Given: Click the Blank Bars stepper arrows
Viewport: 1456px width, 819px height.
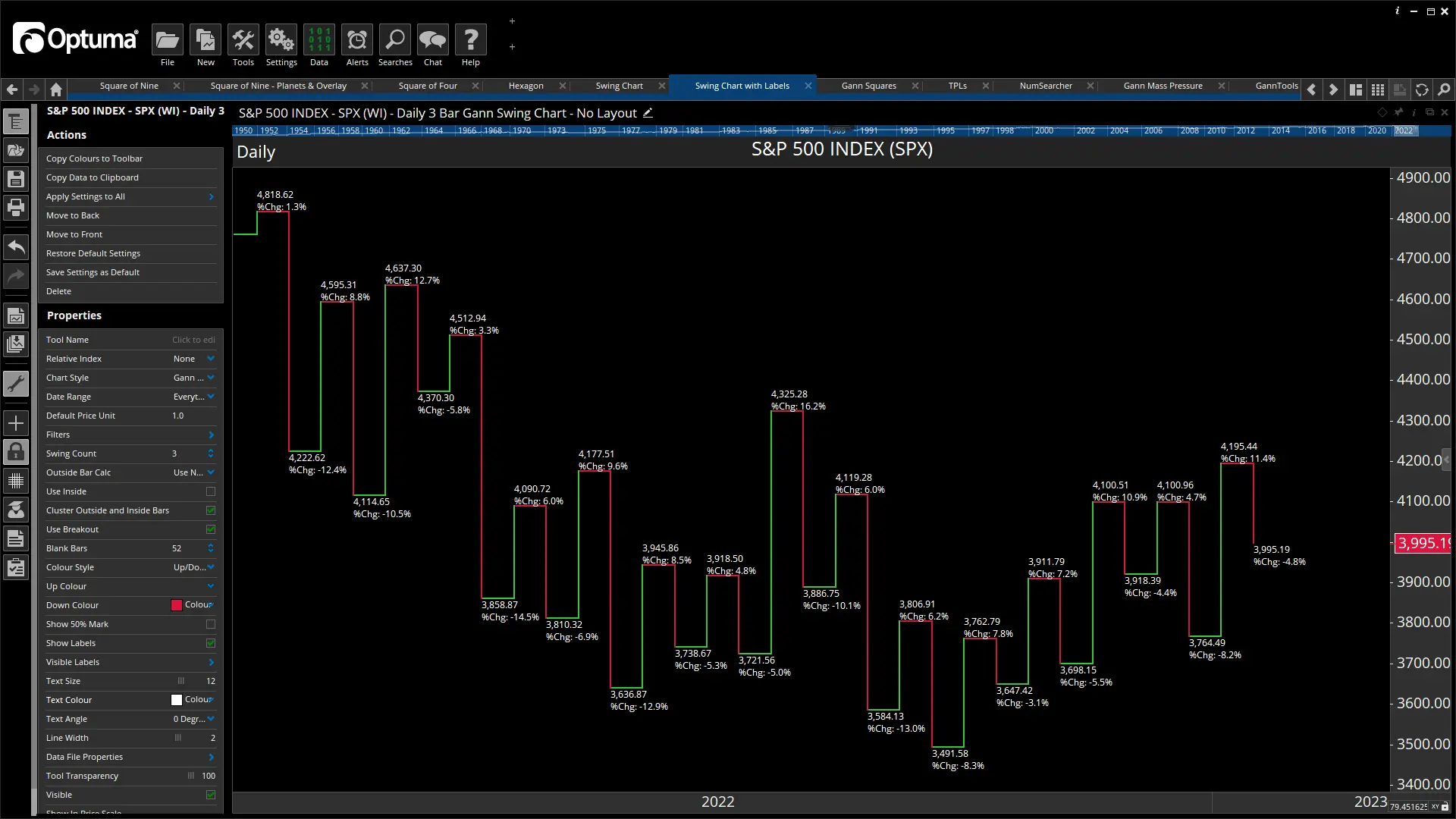Looking at the screenshot, I should [211, 548].
